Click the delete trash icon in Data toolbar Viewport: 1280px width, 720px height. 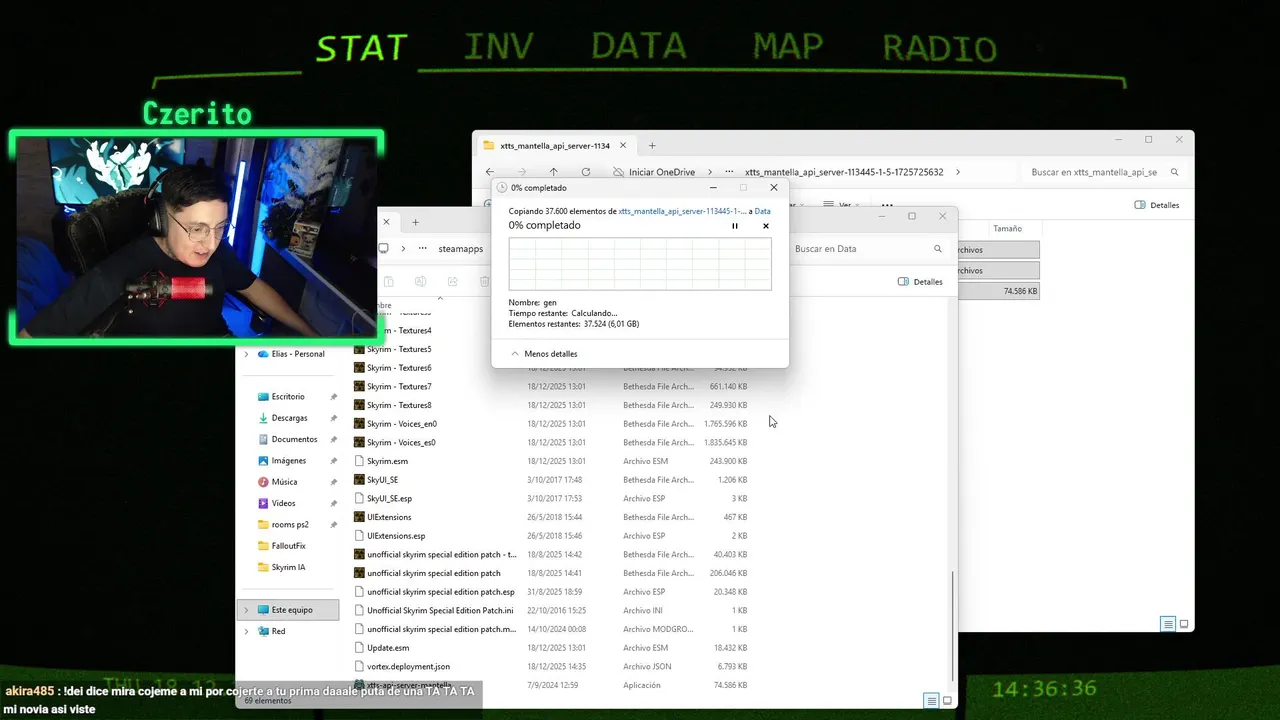click(x=485, y=282)
